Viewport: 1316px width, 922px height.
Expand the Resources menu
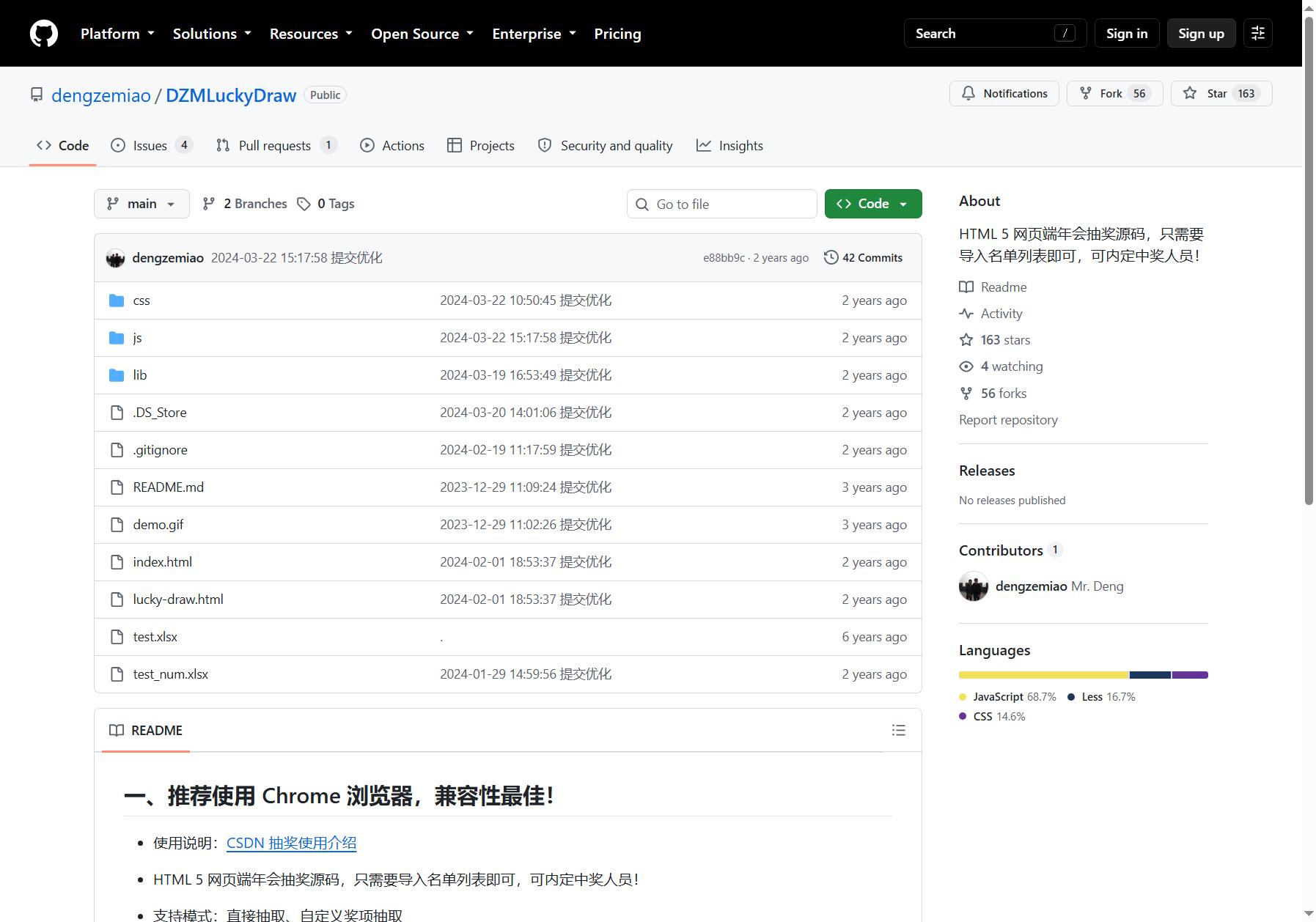coord(311,34)
